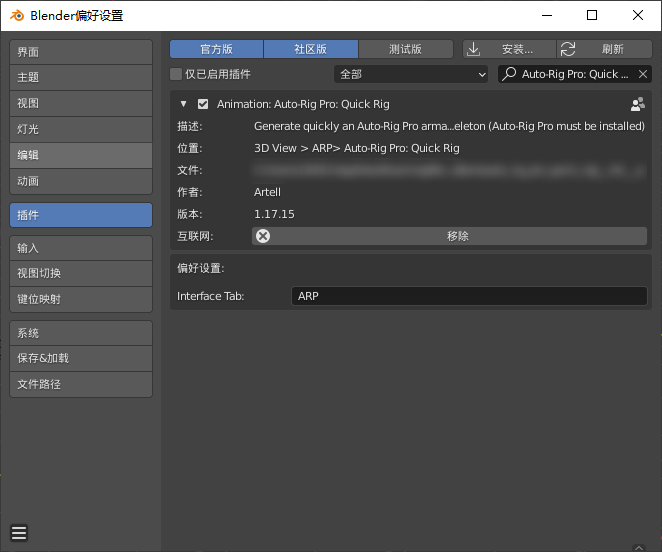
Task: Click the 刷新 button
Action: pyautogui.click(x=605, y=49)
